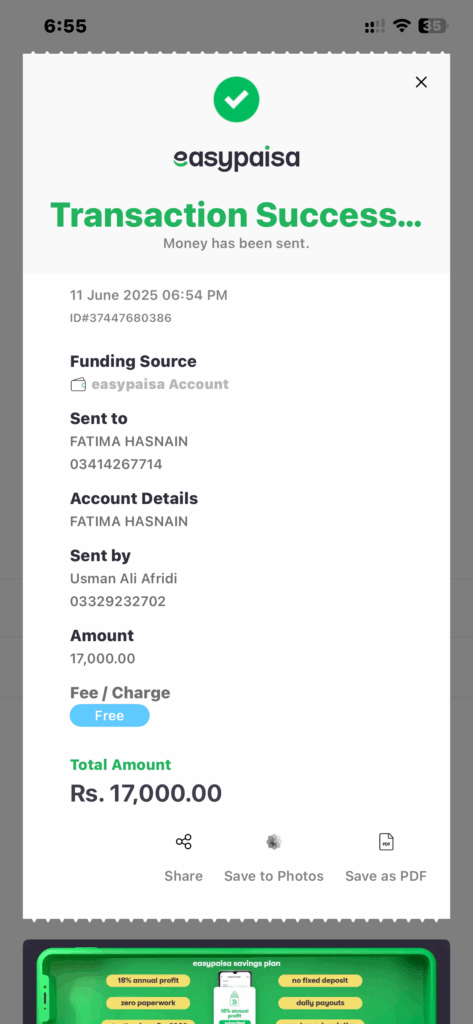Tap sender phone number 03329232702
Screen dimensions: 473x1024
[118, 601]
